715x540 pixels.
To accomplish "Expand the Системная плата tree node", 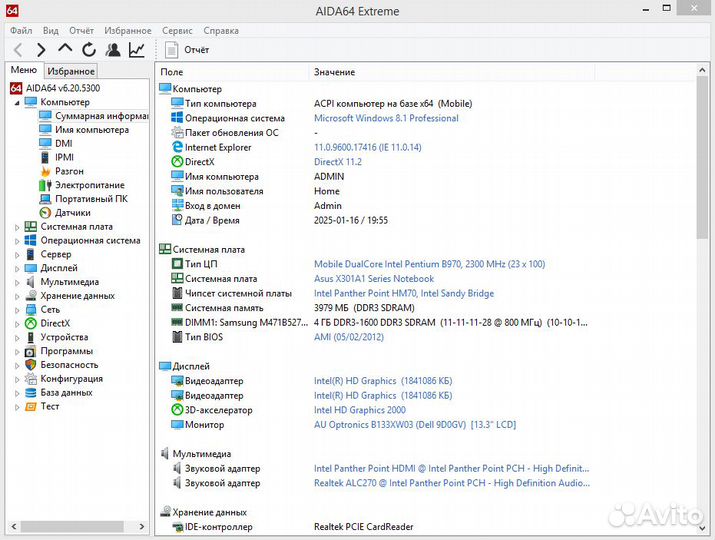I will point(17,227).
